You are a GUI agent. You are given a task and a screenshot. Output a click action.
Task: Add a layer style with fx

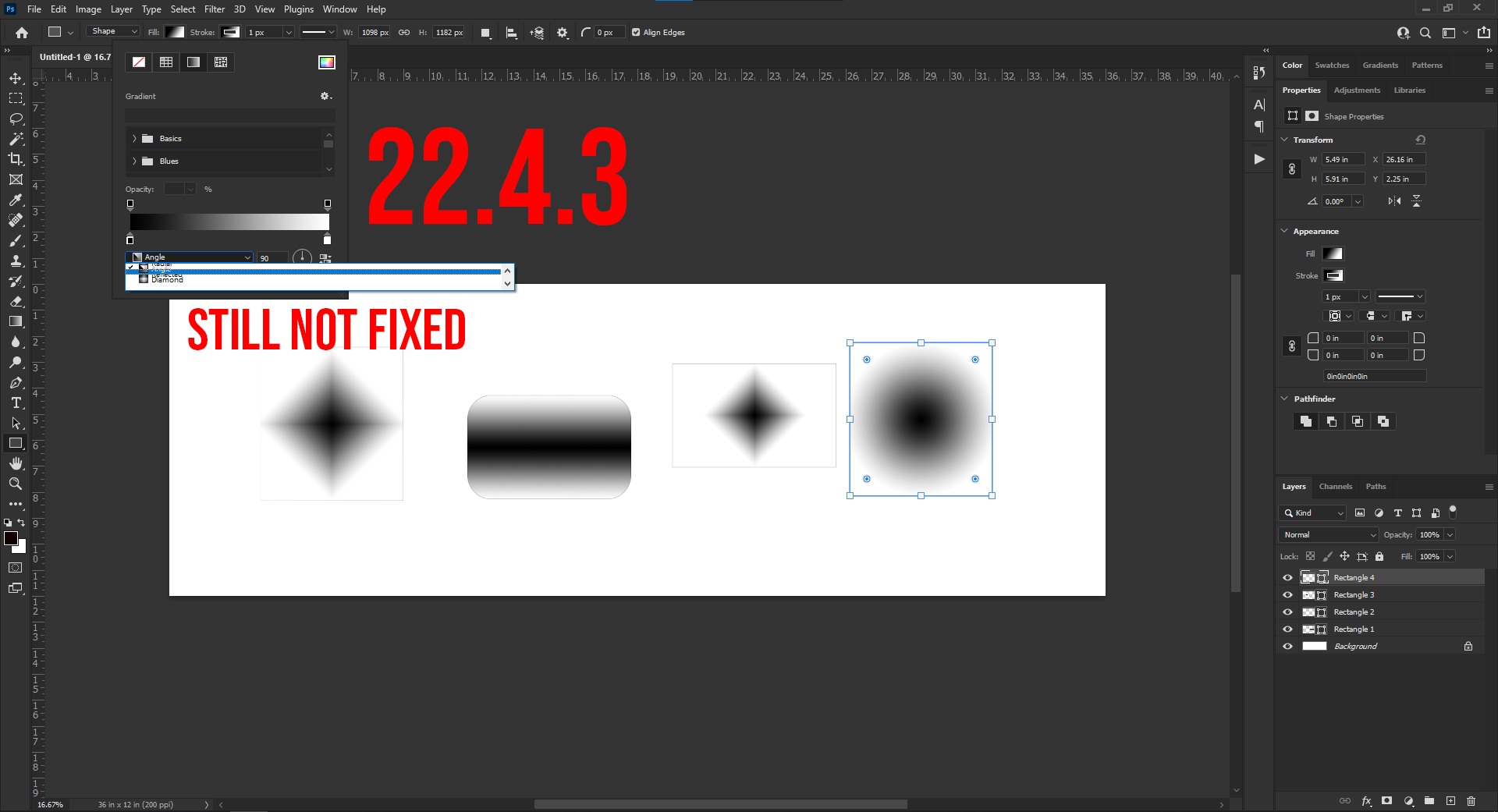point(1366,801)
